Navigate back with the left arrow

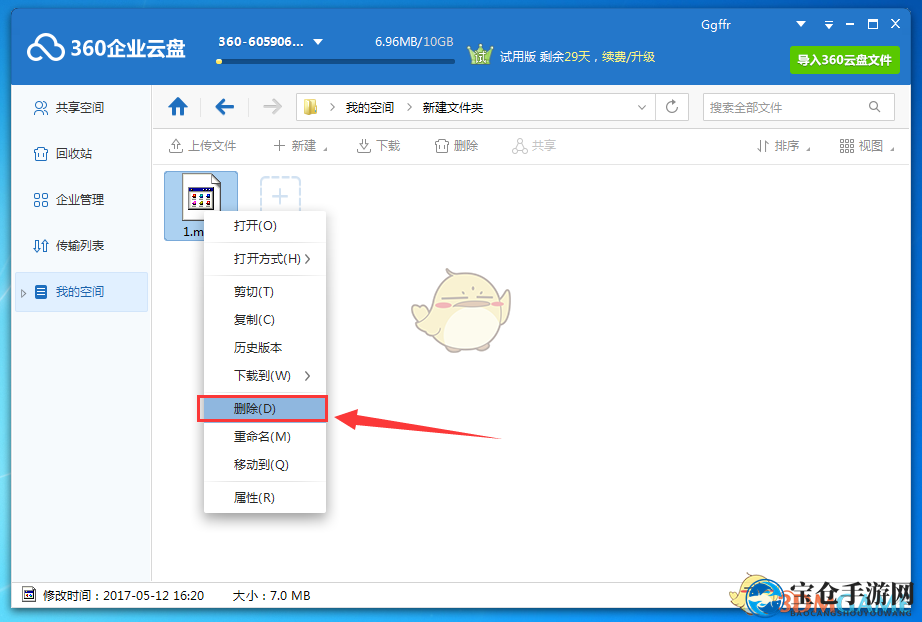pos(225,107)
